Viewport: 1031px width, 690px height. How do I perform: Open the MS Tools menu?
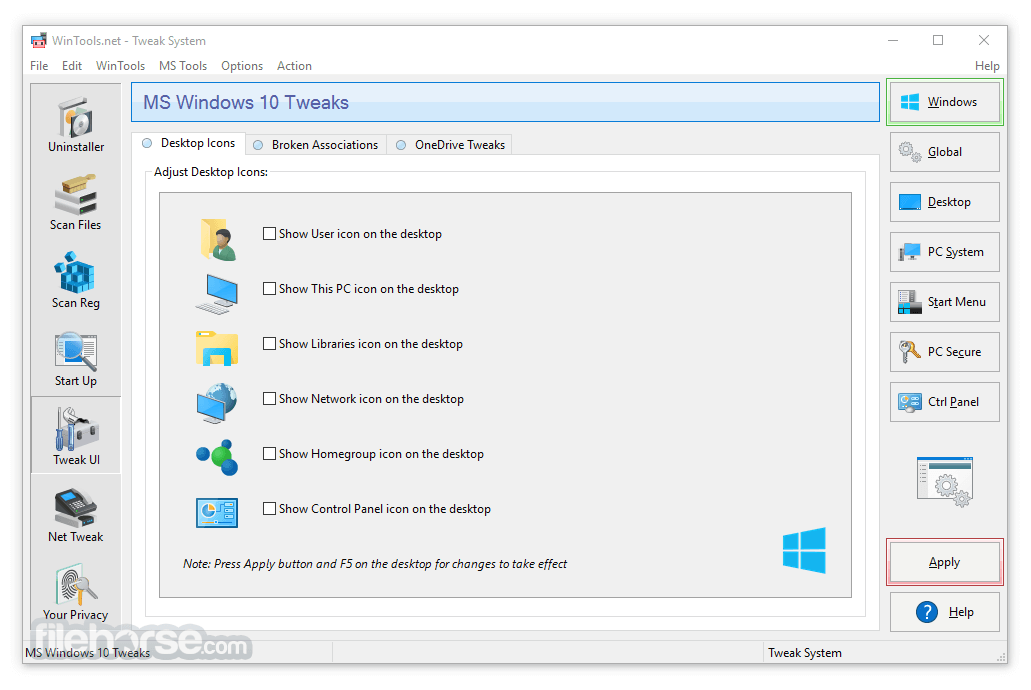[x=183, y=66]
